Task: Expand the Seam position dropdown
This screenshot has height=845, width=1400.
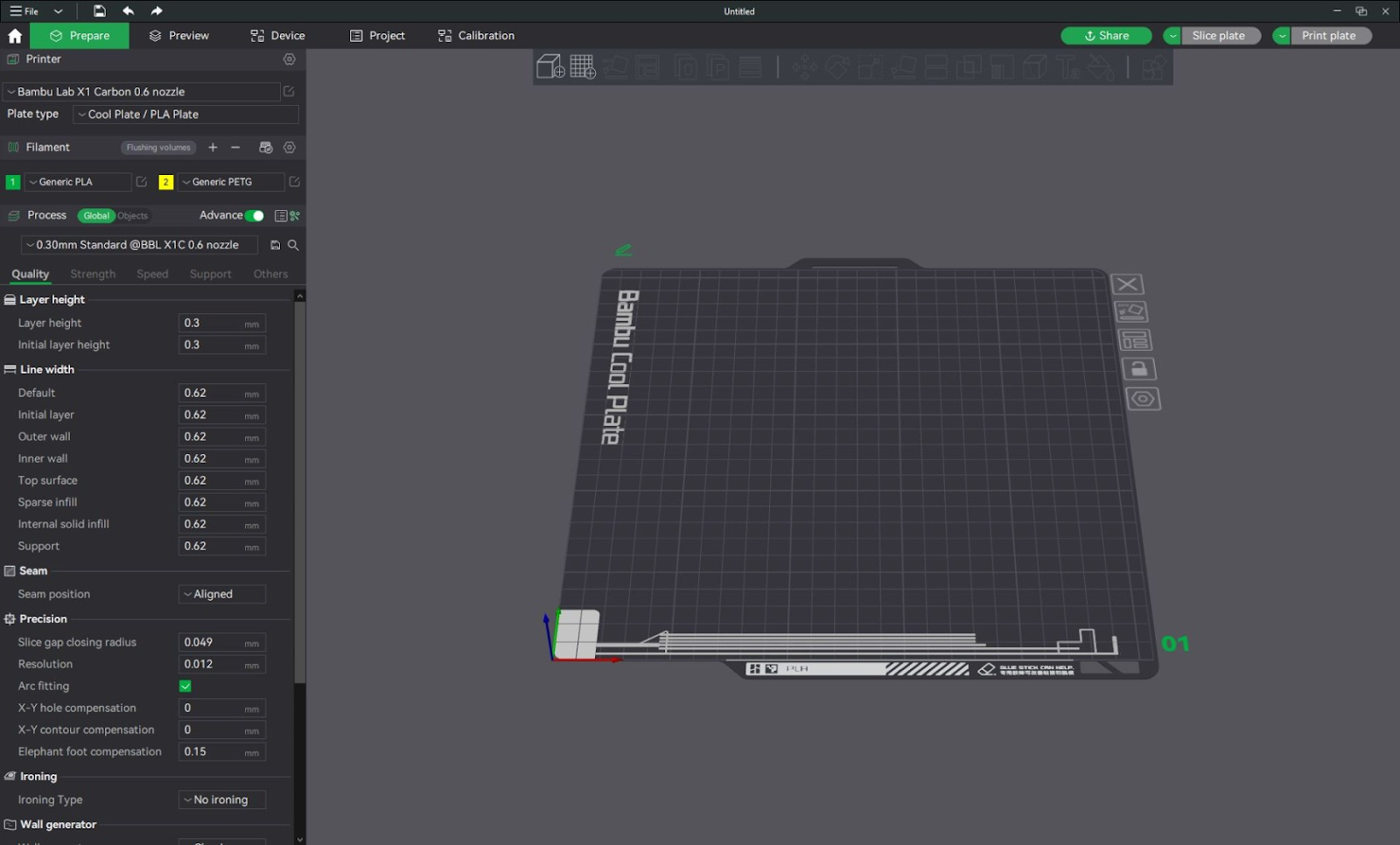Action: tap(222, 595)
